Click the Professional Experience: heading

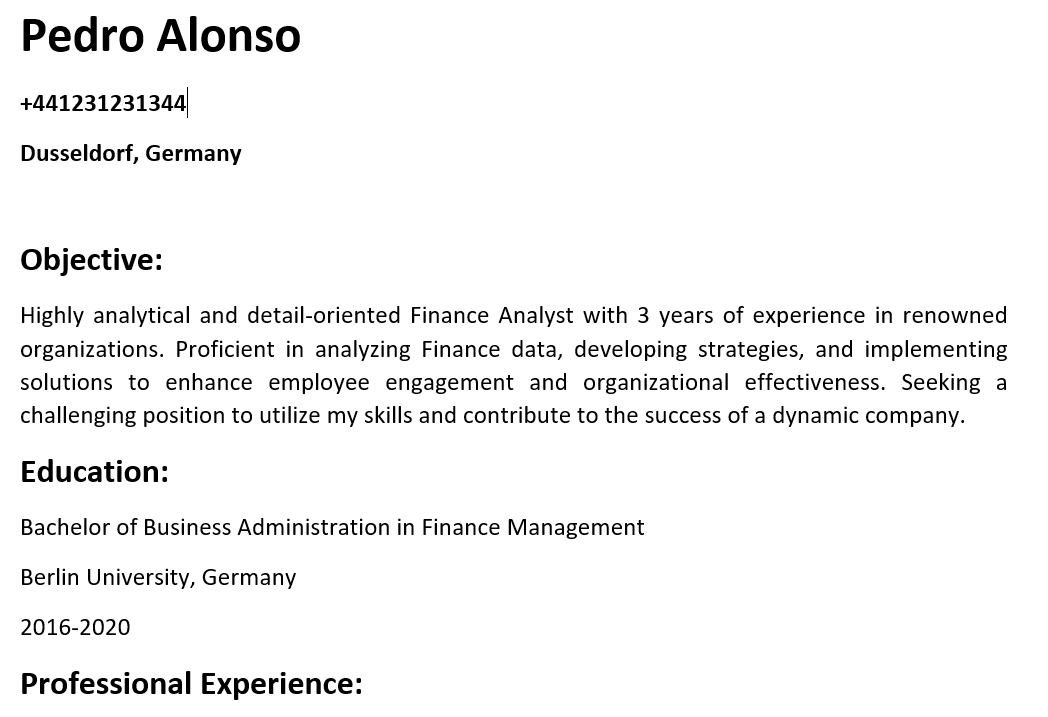click(192, 684)
